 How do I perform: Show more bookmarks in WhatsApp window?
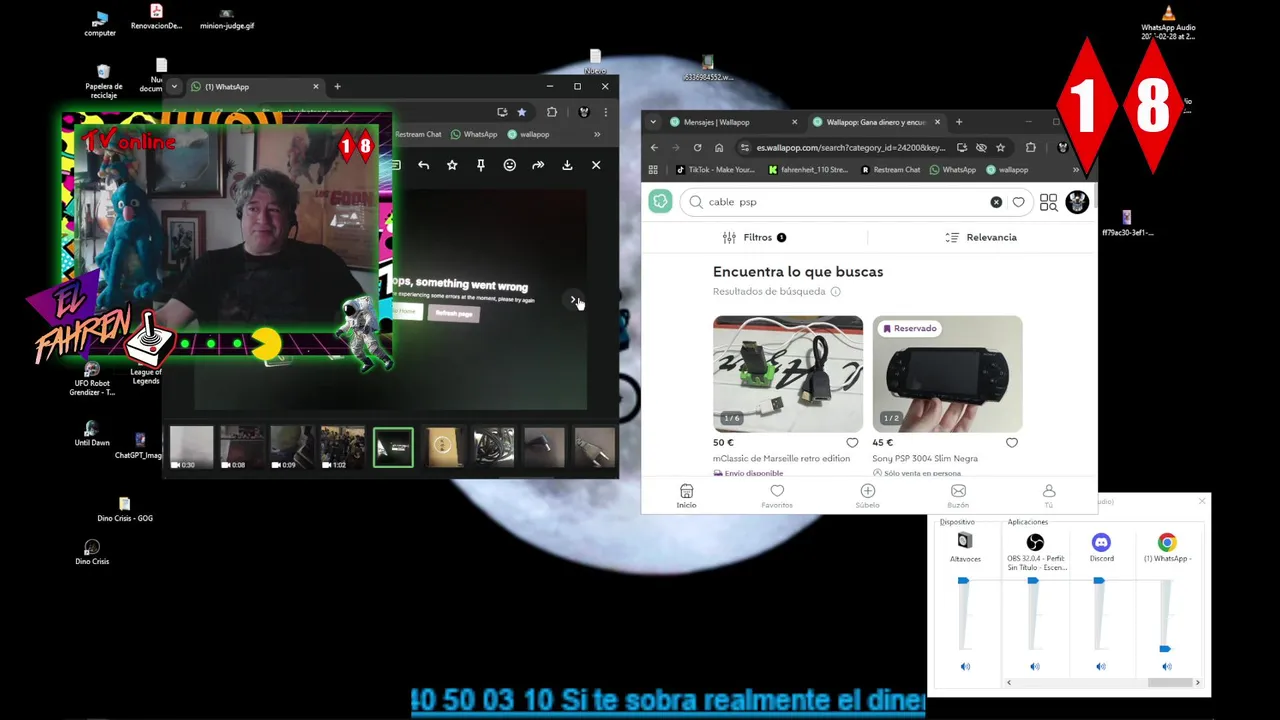[597, 134]
